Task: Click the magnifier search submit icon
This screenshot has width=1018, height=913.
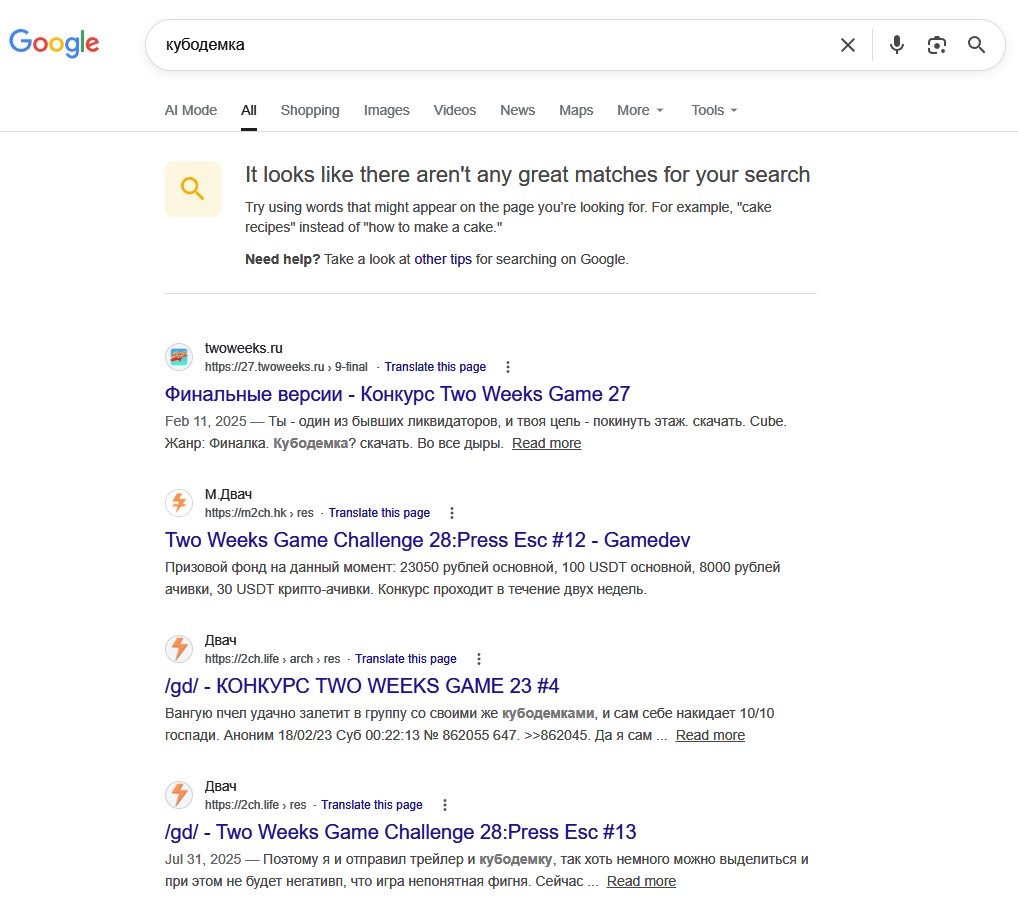Action: 977,45
